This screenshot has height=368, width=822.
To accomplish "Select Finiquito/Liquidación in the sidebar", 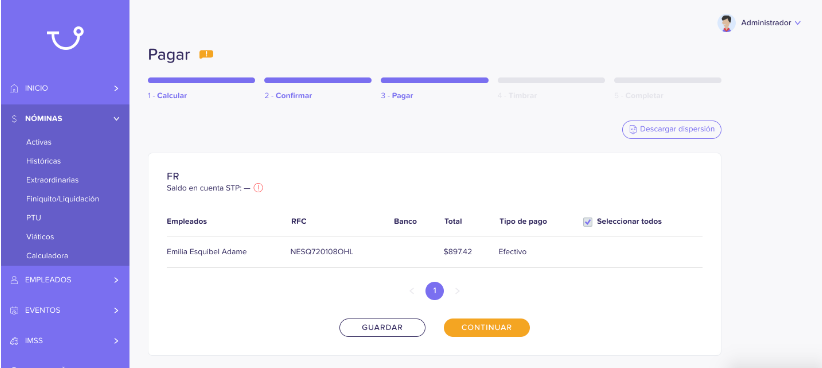I will (x=62, y=199).
